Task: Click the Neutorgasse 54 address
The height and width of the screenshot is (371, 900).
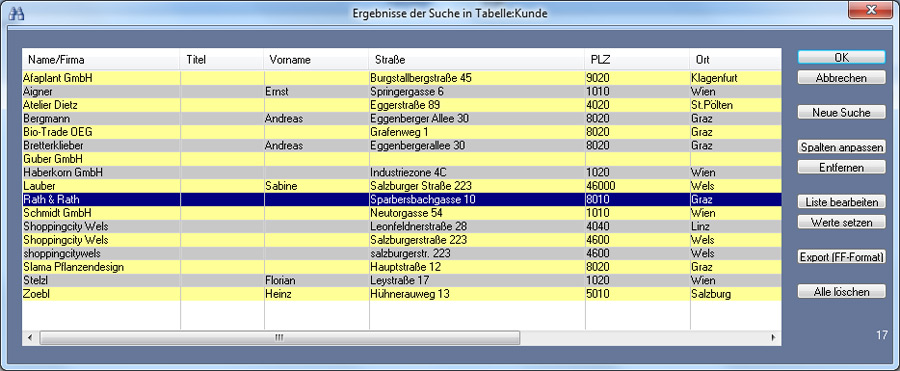Action: 406,213
